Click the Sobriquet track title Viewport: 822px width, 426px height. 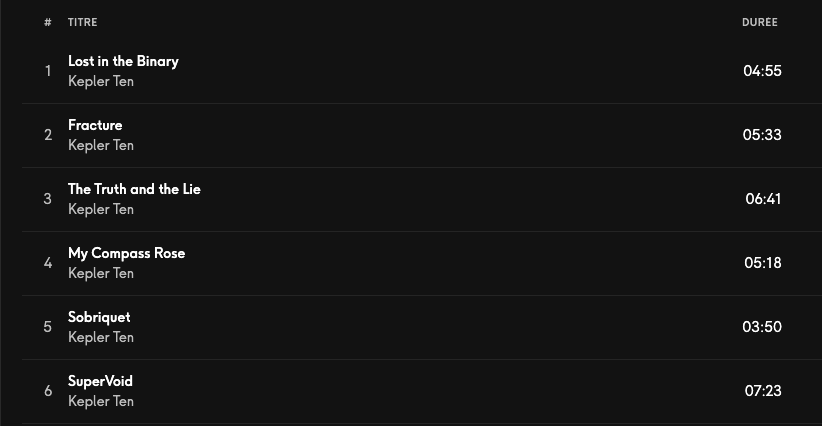99,317
